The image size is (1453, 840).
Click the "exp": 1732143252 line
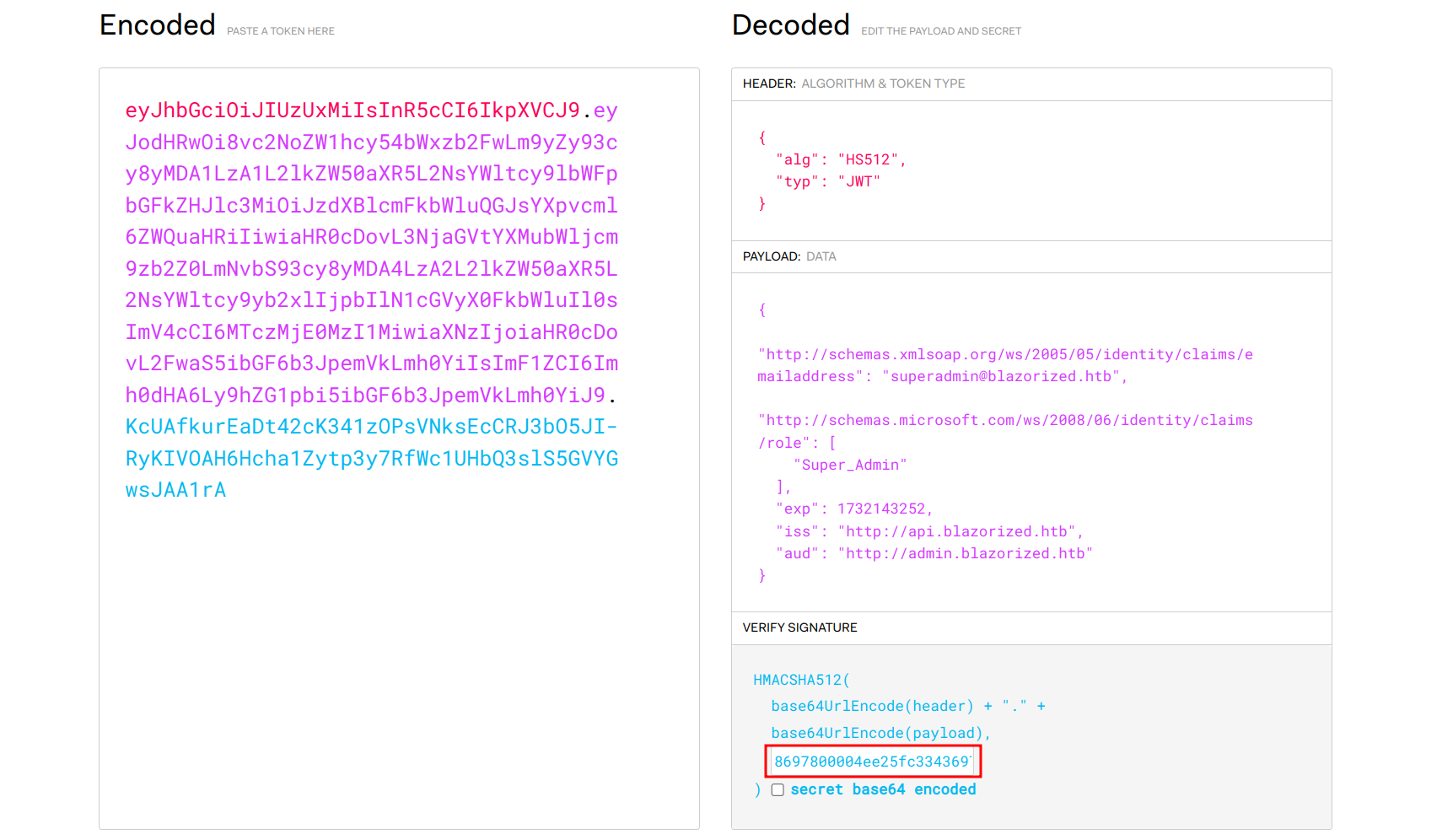854,509
